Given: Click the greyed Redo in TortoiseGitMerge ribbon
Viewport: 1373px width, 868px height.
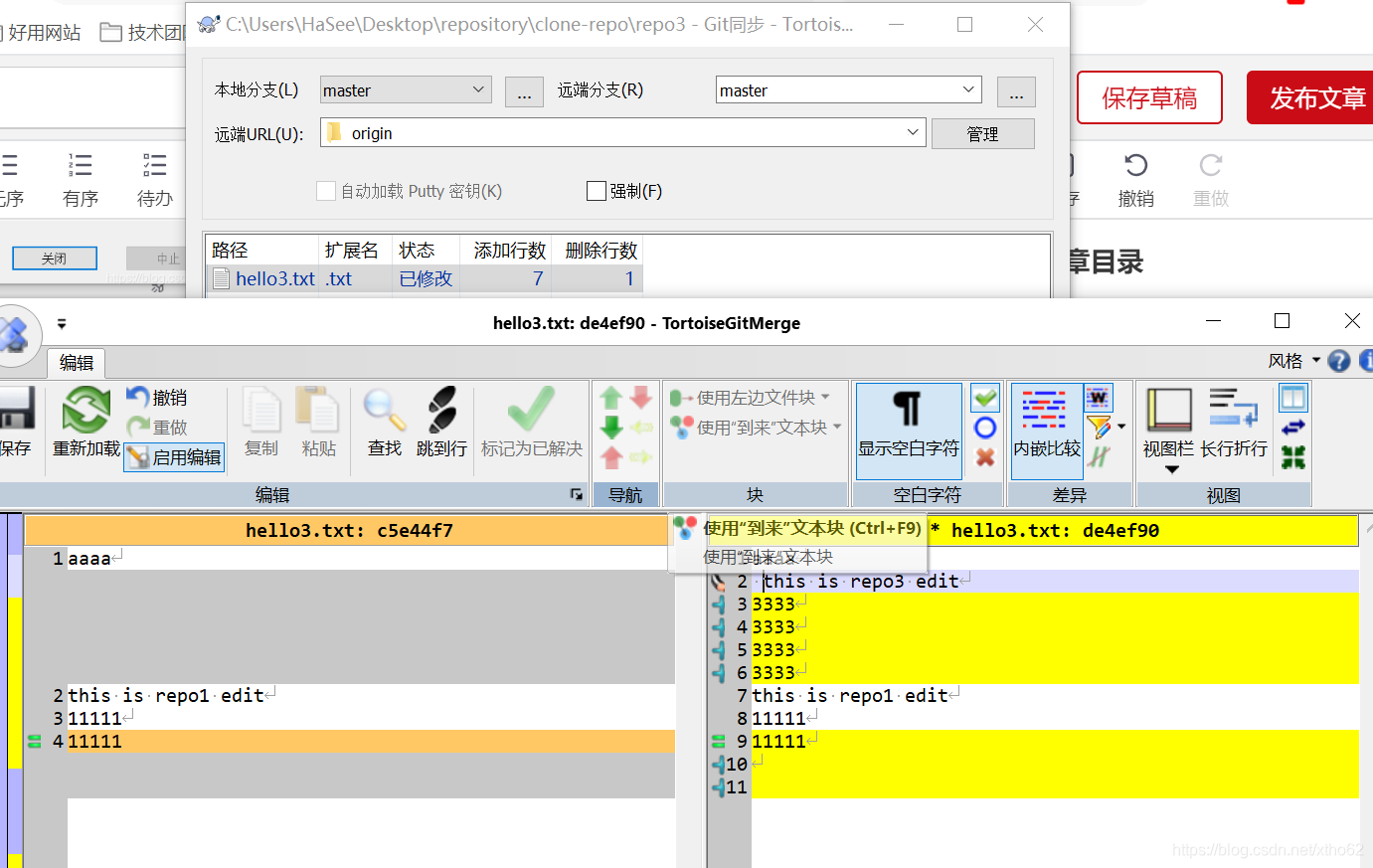Looking at the screenshot, I should click(157, 428).
